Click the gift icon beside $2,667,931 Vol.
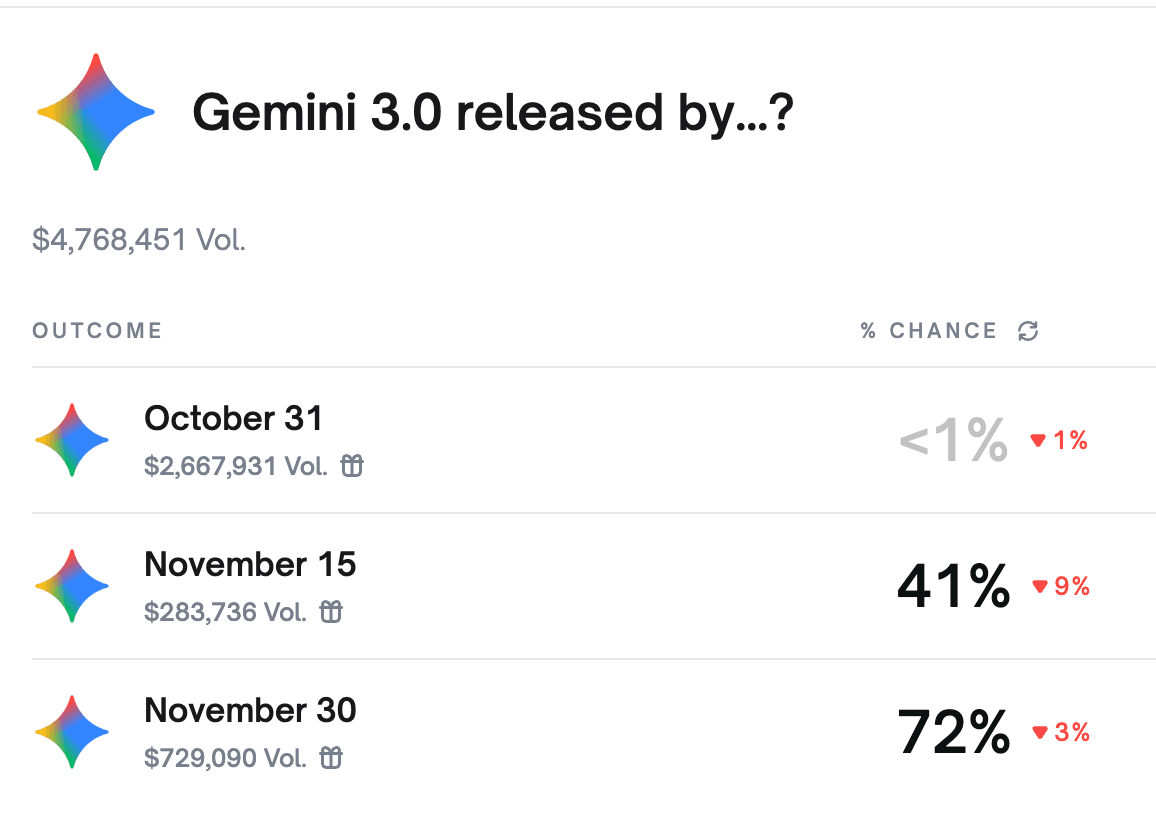The image size is (1156, 828). pyautogui.click(x=352, y=466)
